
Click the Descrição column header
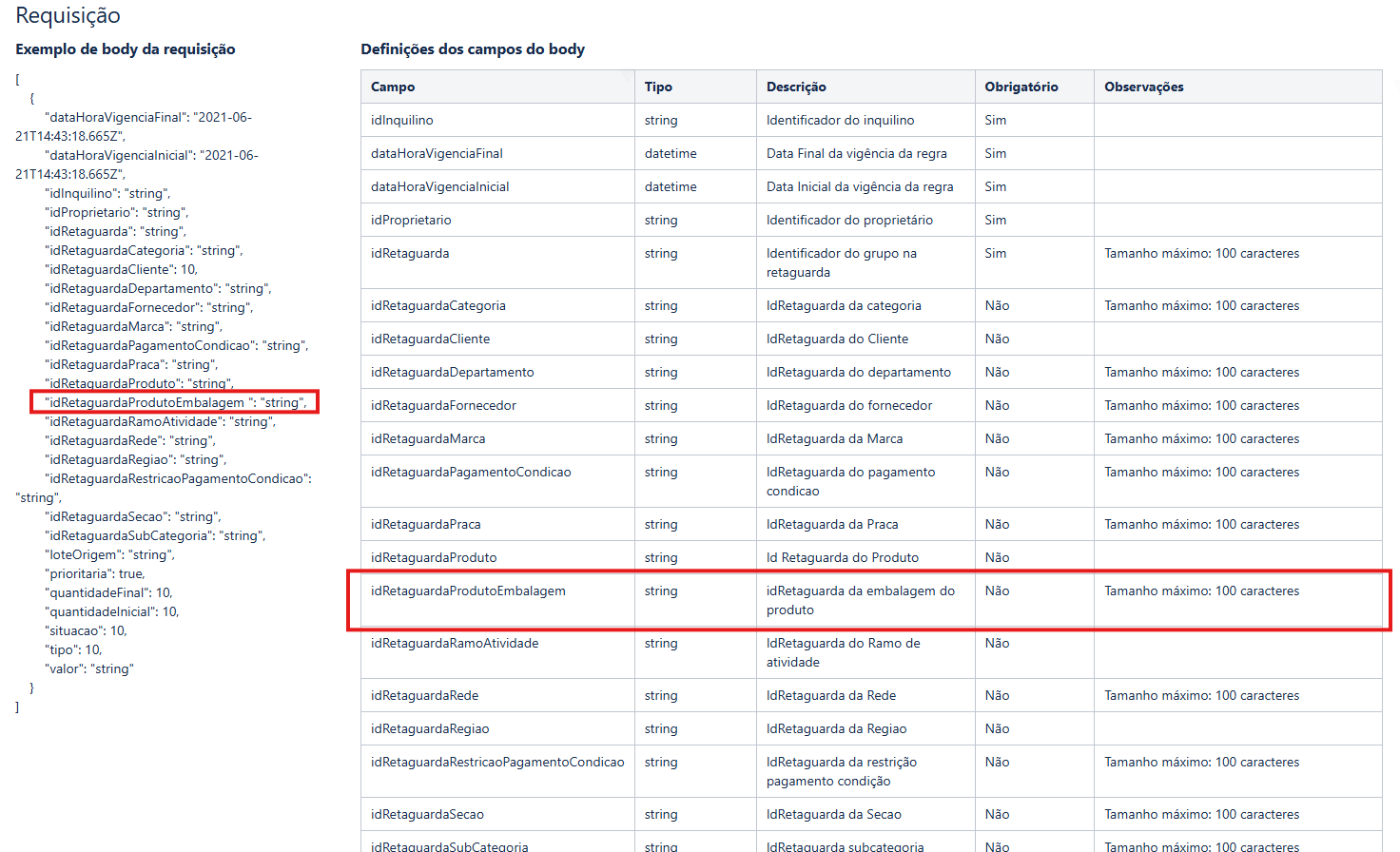pos(796,87)
